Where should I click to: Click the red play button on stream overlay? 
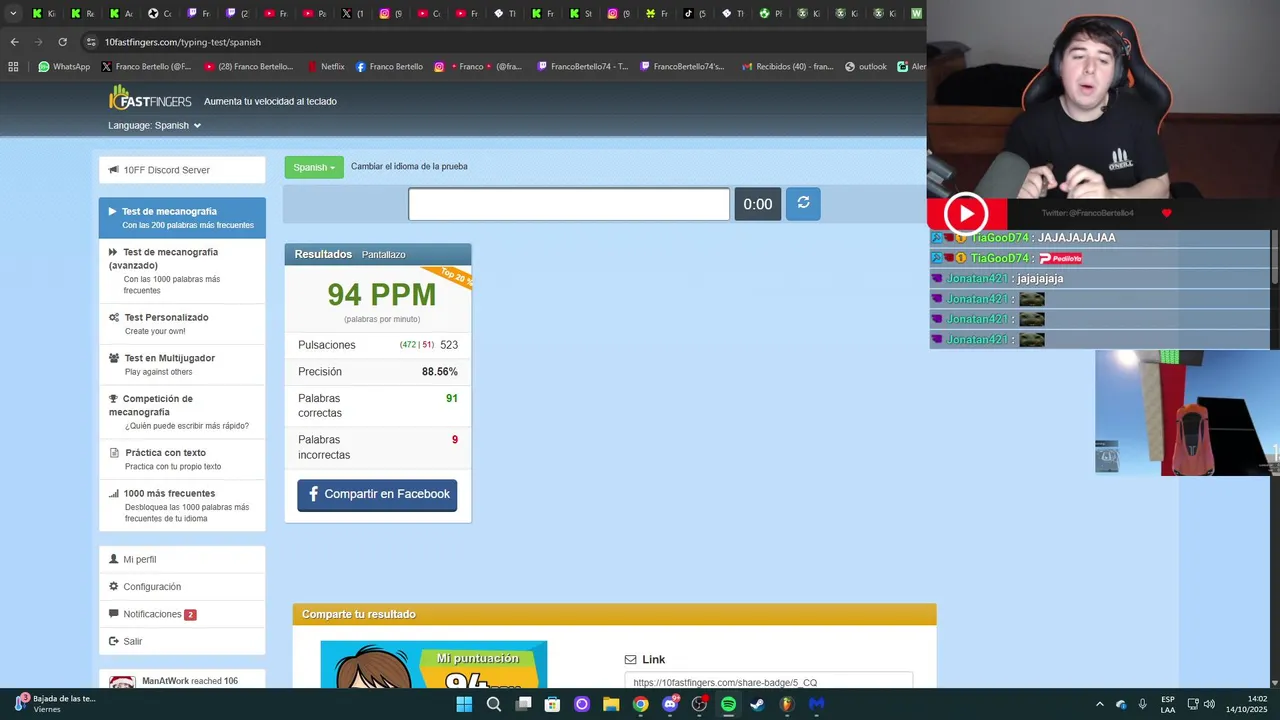click(x=966, y=213)
